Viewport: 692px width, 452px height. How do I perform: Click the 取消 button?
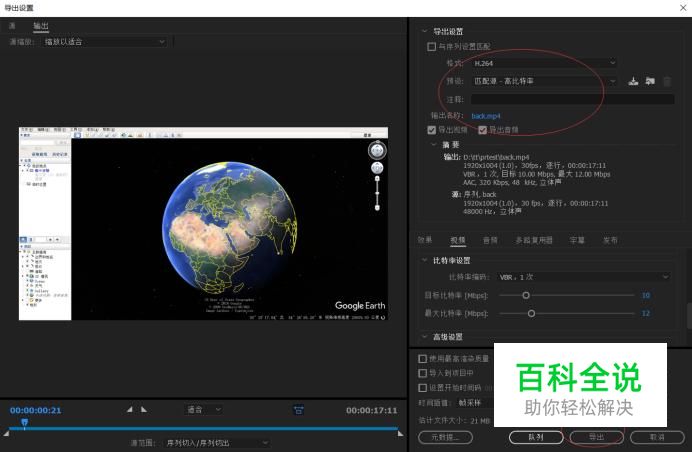657,437
